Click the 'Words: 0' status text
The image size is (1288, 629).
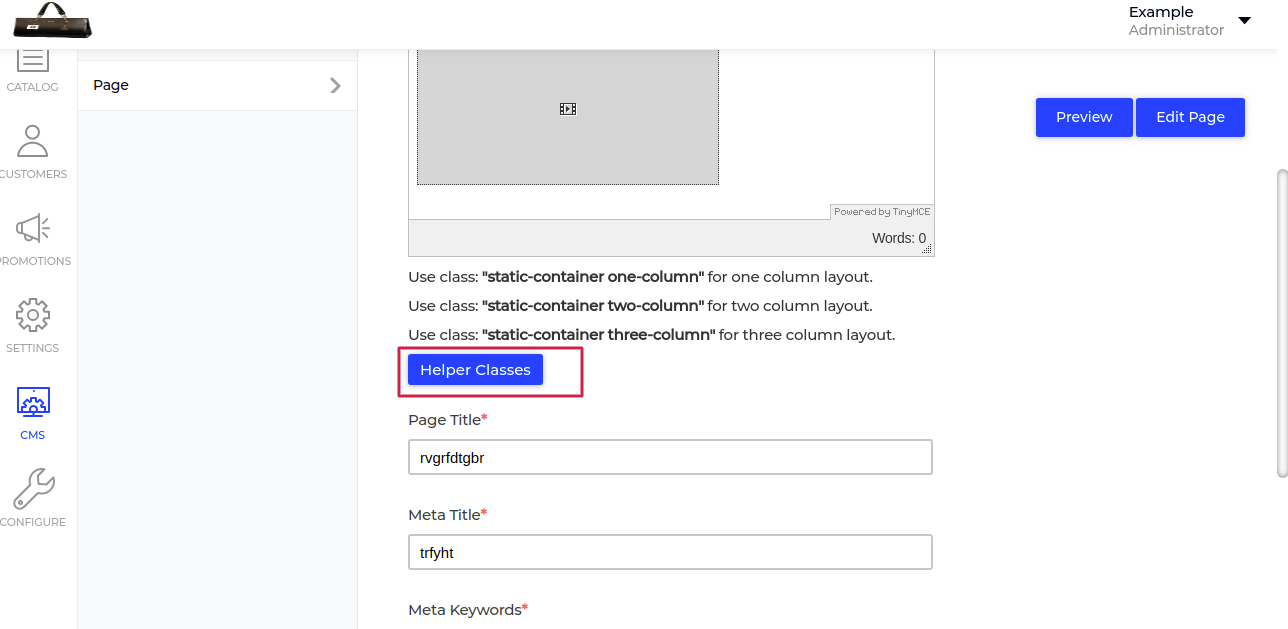[x=899, y=238]
